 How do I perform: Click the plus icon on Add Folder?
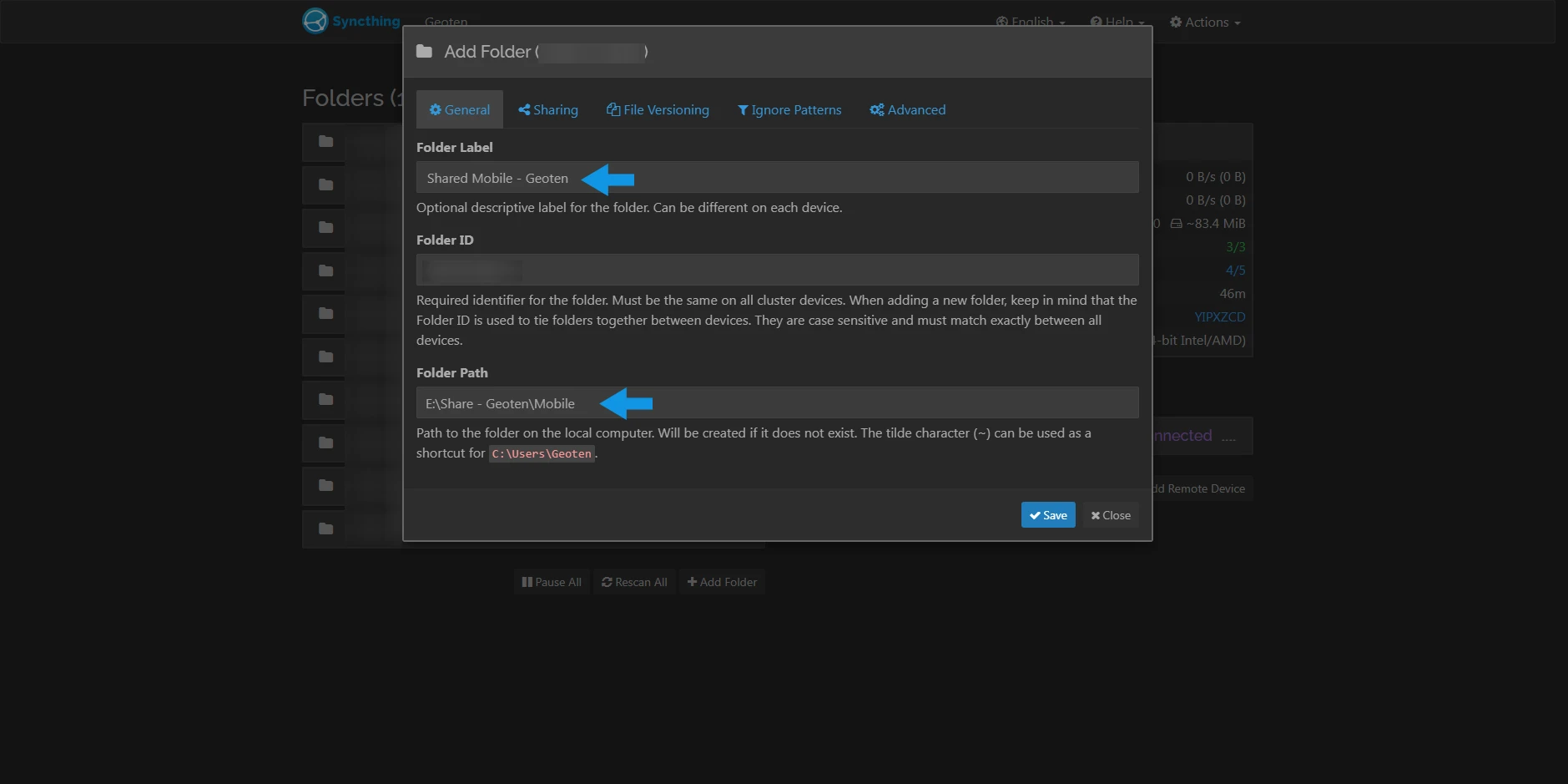[692, 581]
